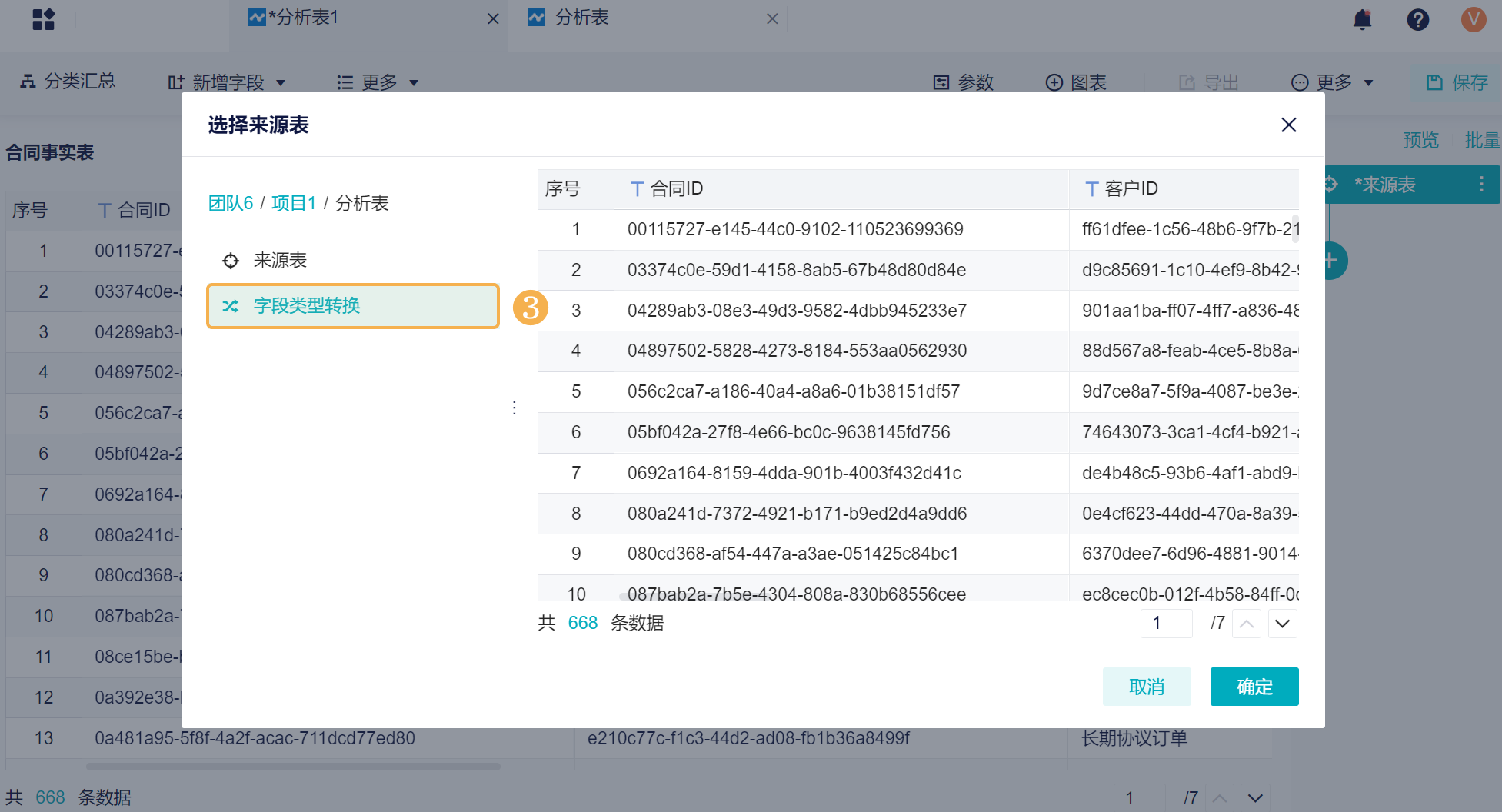
Task: Click the 来源表 target icon
Action: click(x=230, y=261)
